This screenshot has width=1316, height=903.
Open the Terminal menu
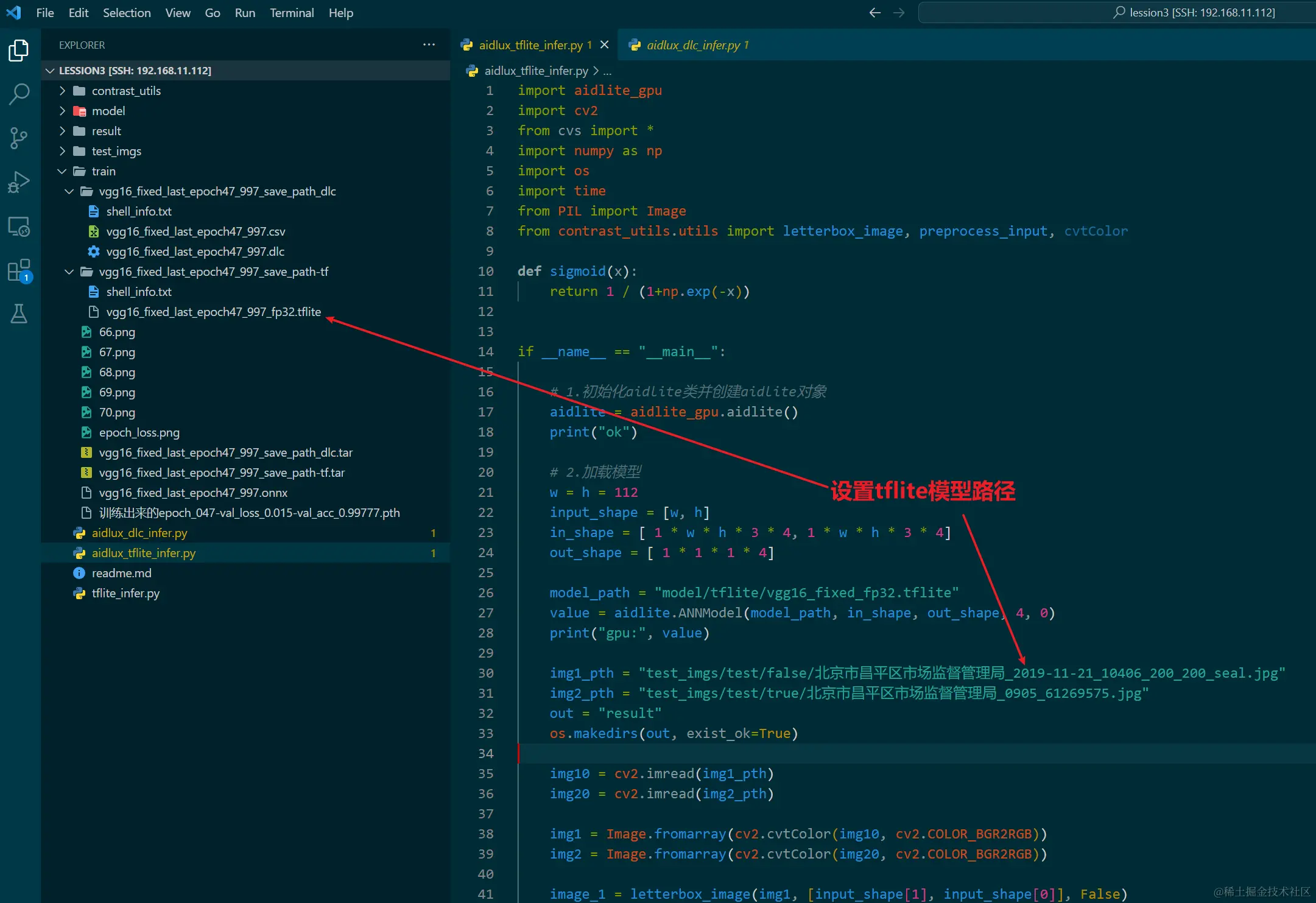292,13
